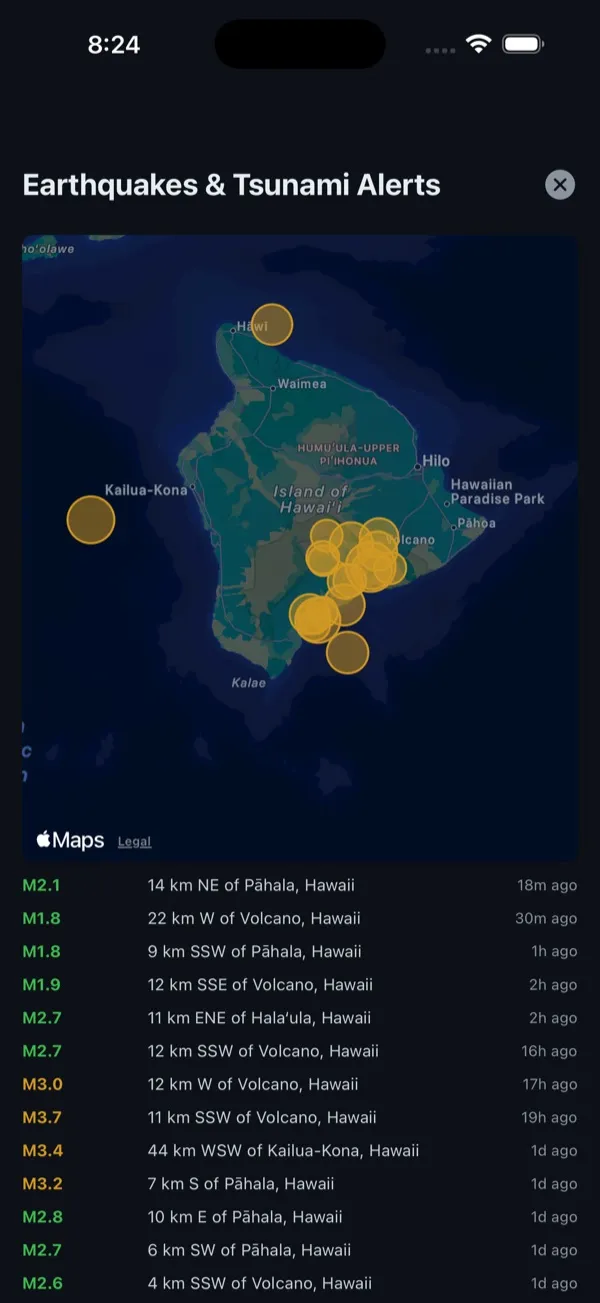The width and height of the screenshot is (600, 1303).
Task: Open M2.8 quake 10 km E of Pāhala
Action: (x=299, y=1216)
